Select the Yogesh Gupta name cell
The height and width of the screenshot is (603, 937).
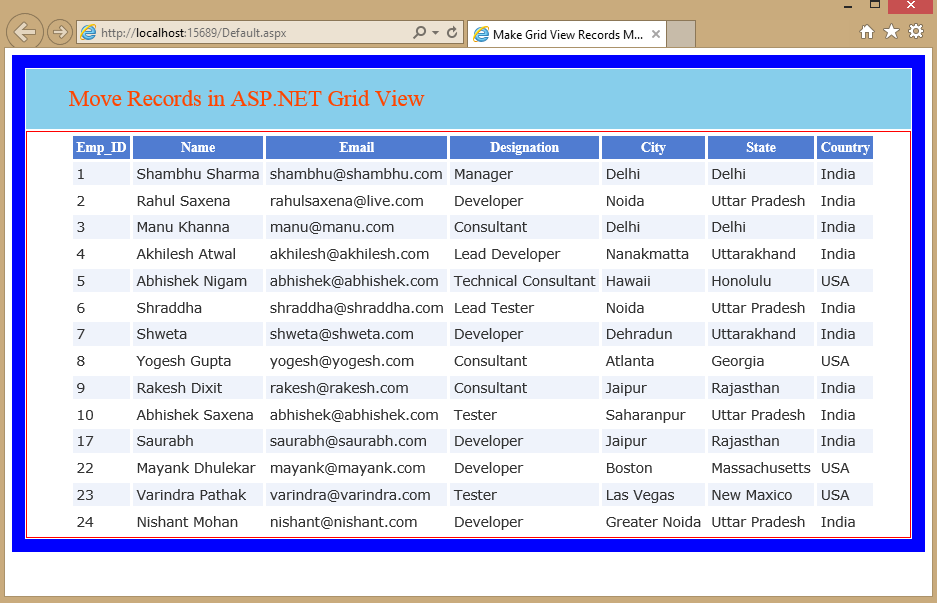pyautogui.click(x=198, y=361)
